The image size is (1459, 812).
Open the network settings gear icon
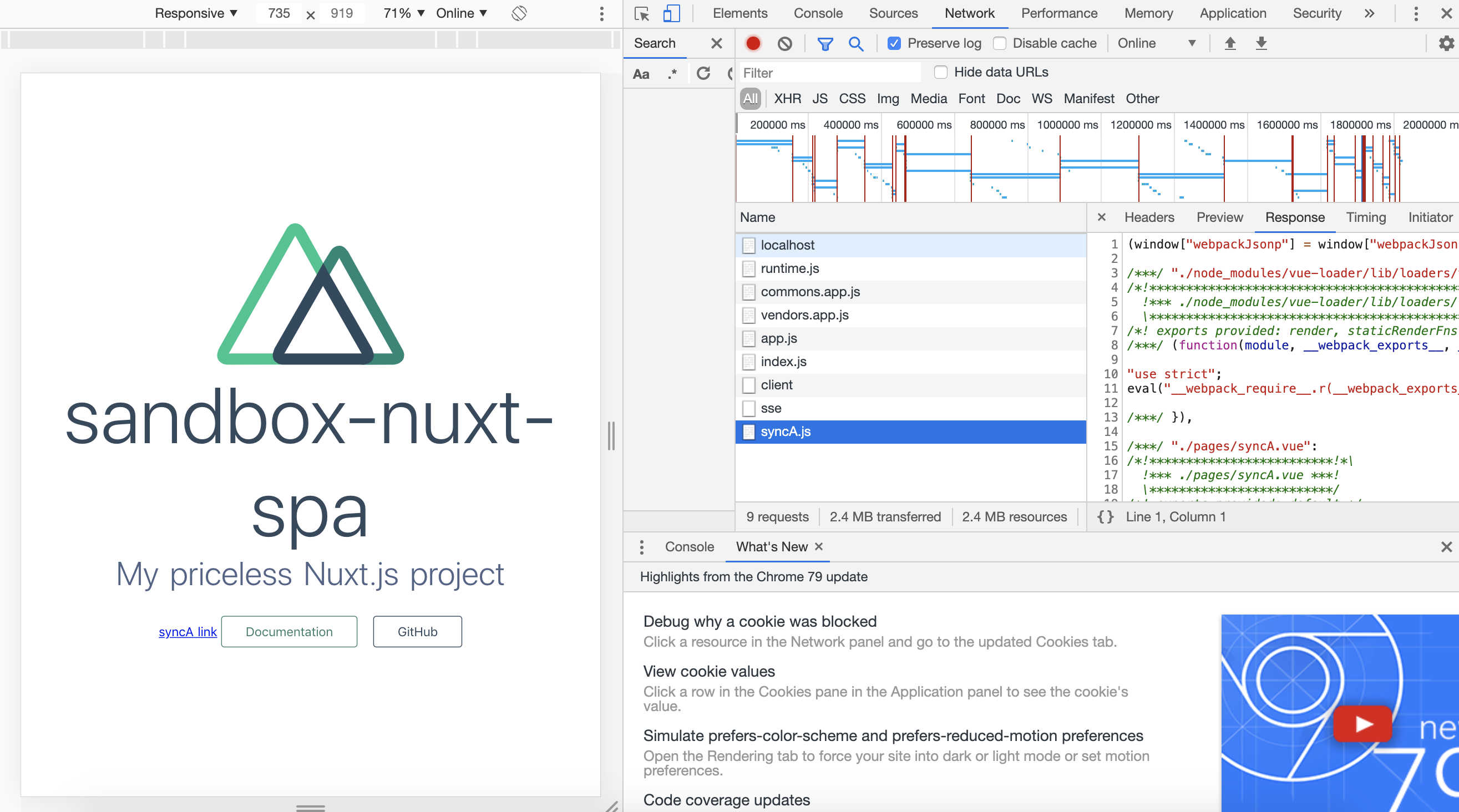1446,43
